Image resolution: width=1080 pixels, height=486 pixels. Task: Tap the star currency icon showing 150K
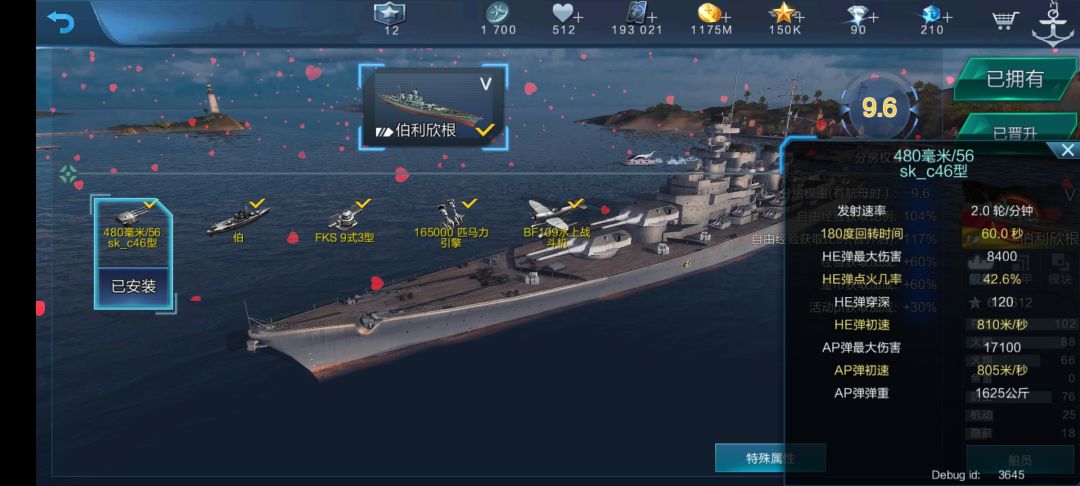pyautogui.click(x=783, y=13)
